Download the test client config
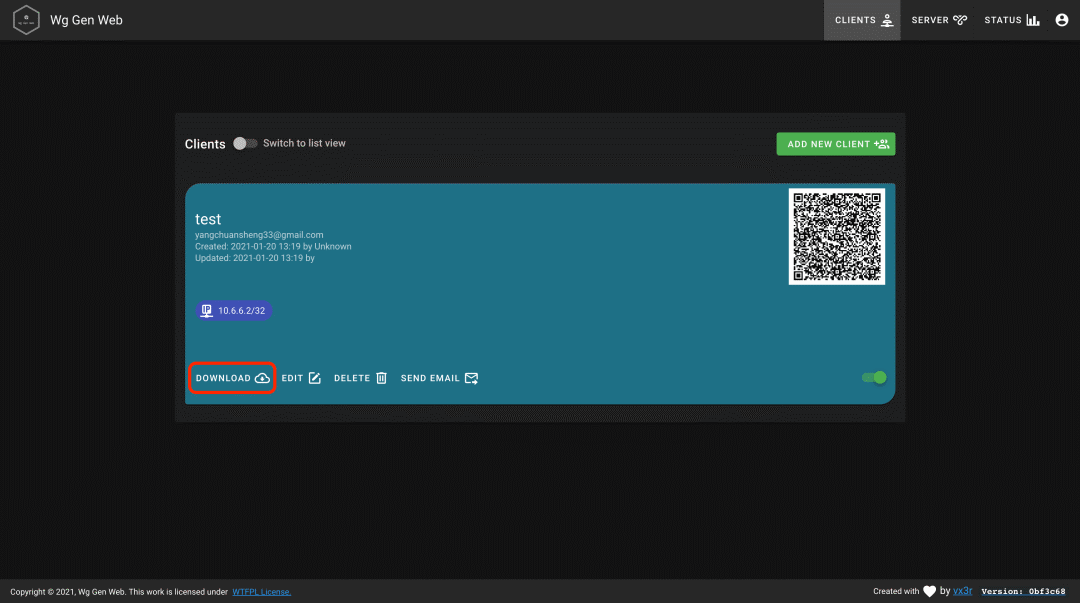The width and height of the screenshot is (1080, 603). 232,378
